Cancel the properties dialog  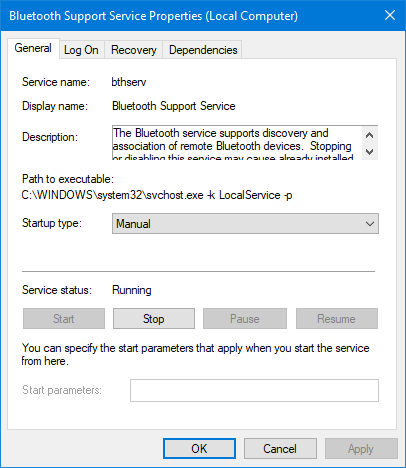280,449
